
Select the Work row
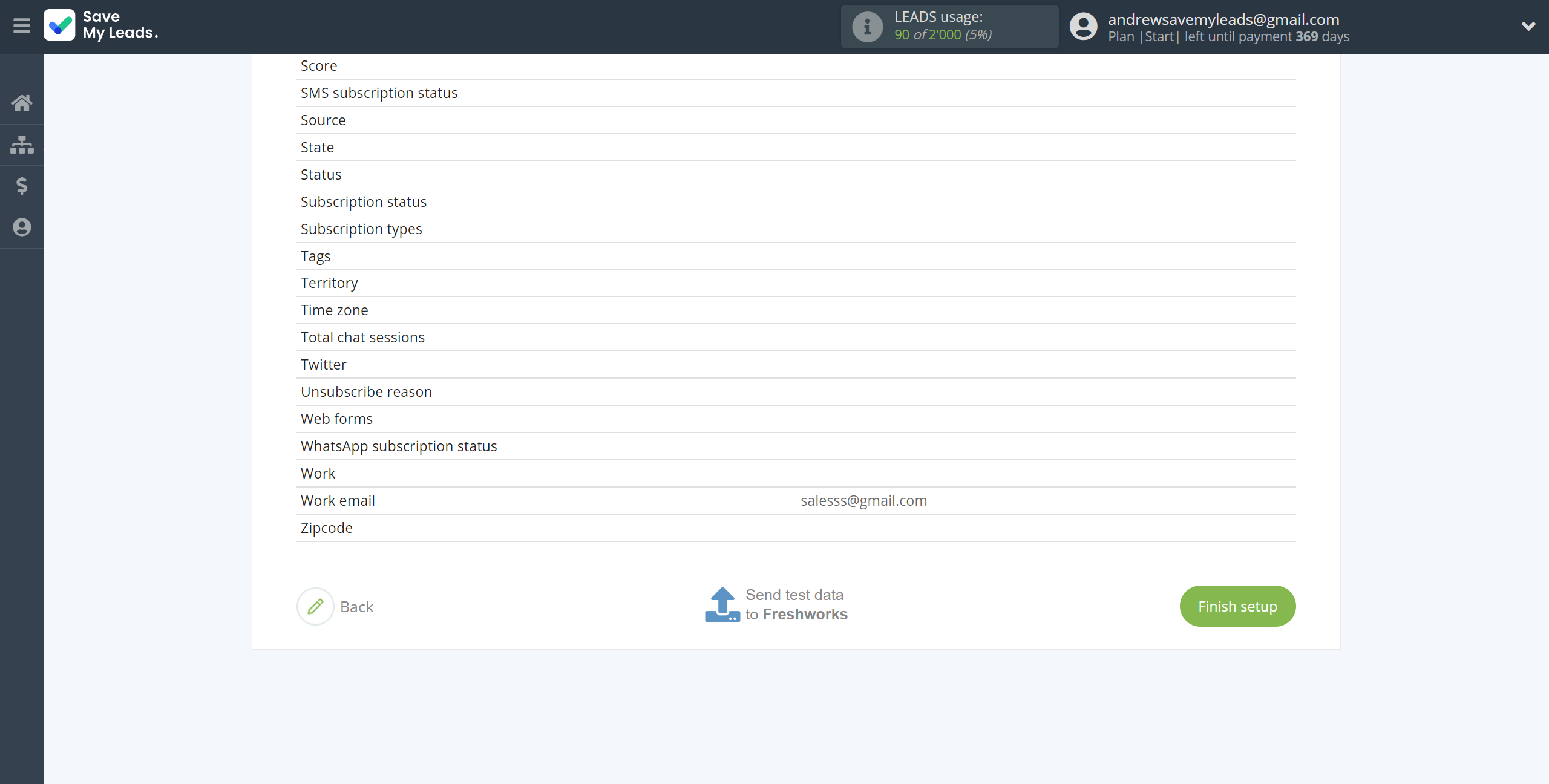pos(796,474)
